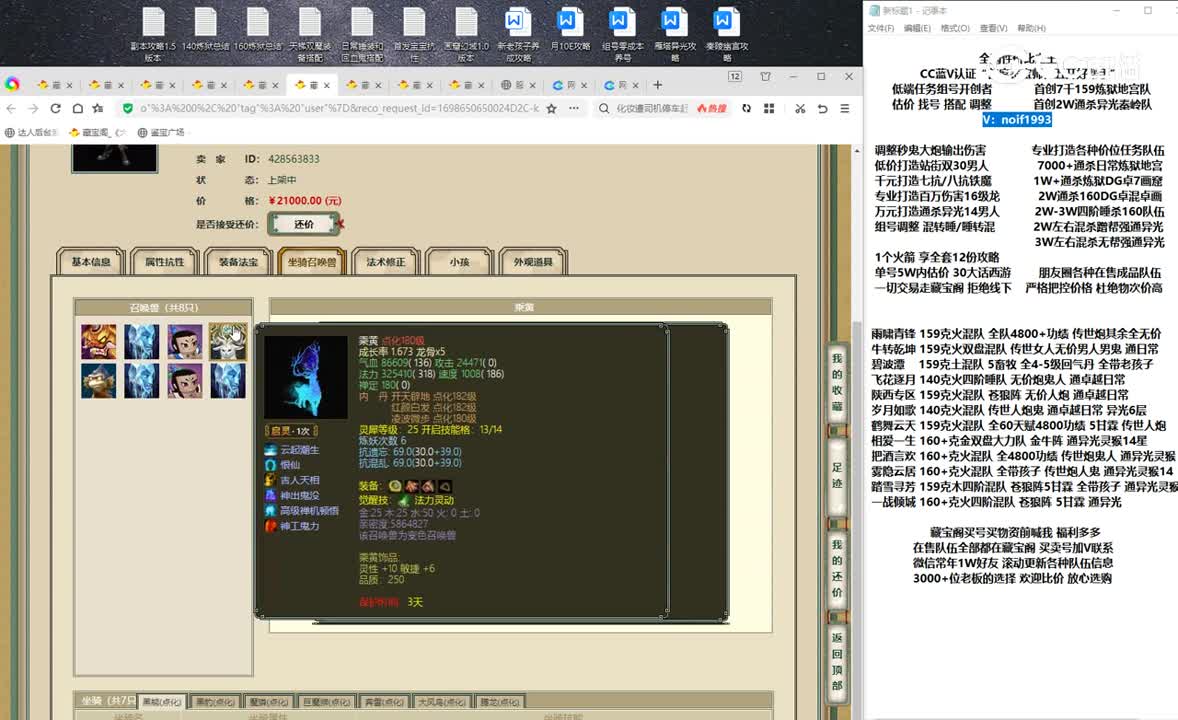The width and height of the screenshot is (1178, 720).
Task: Click the 吉人天相 skill icon
Action: [x=270, y=480]
